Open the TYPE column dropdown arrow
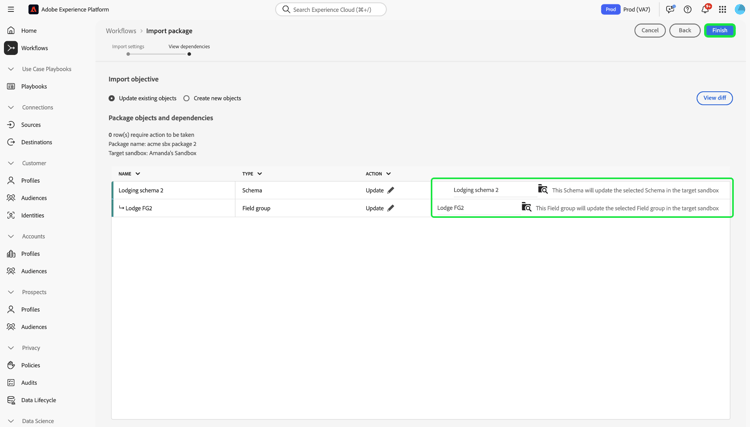The image size is (750, 427). click(260, 174)
